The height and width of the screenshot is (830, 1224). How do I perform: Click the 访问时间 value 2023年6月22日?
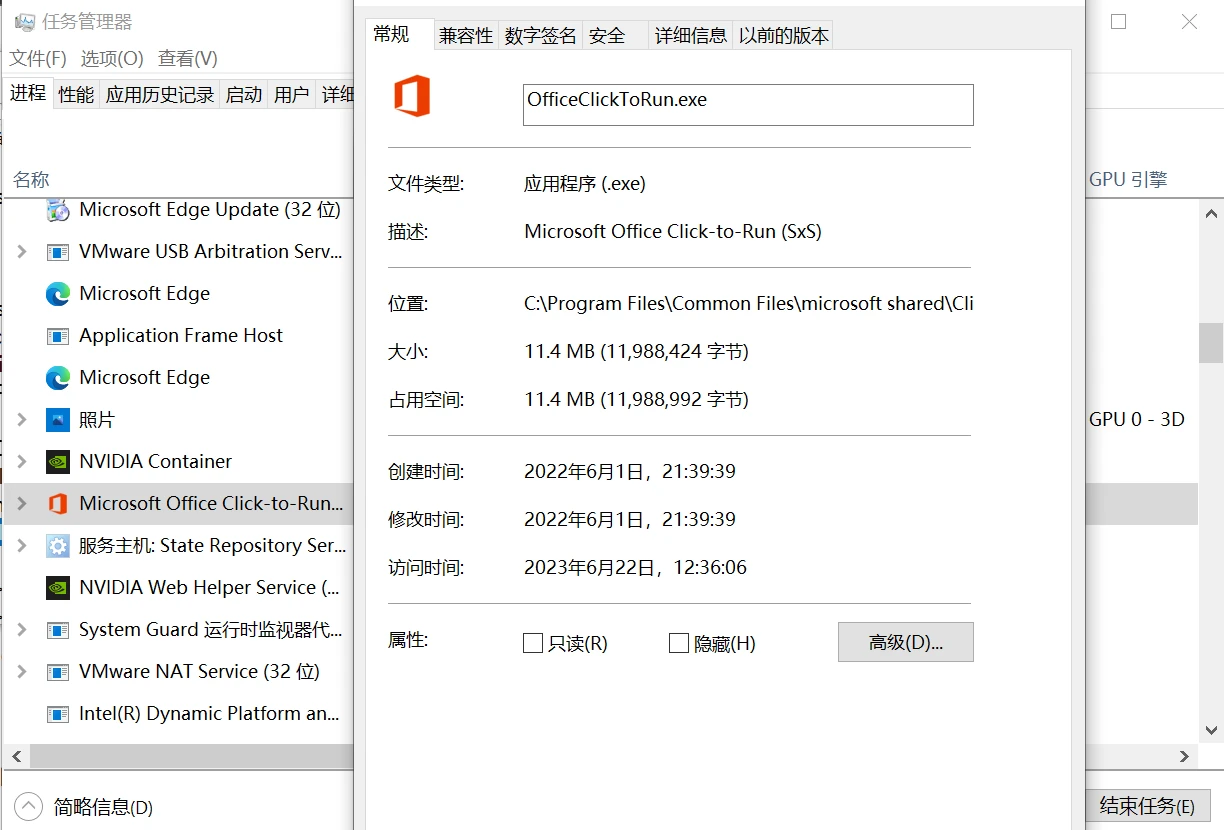tap(635, 567)
